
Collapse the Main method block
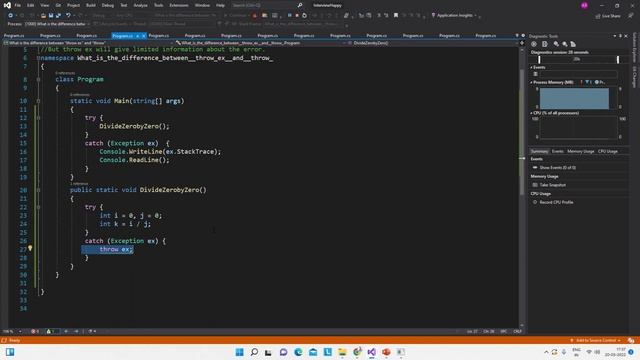point(38,101)
